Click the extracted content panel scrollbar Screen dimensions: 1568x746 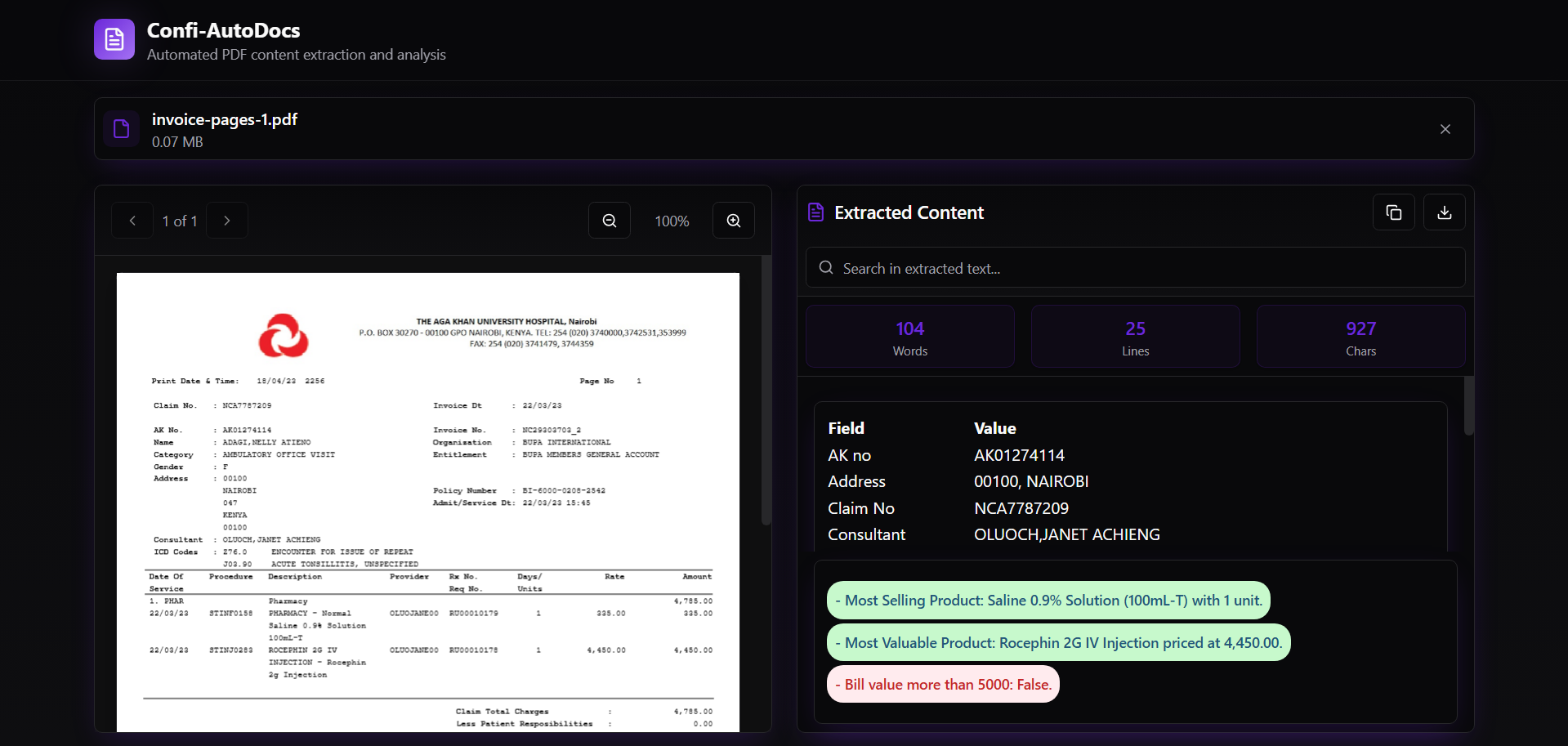tap(1469, 406)
